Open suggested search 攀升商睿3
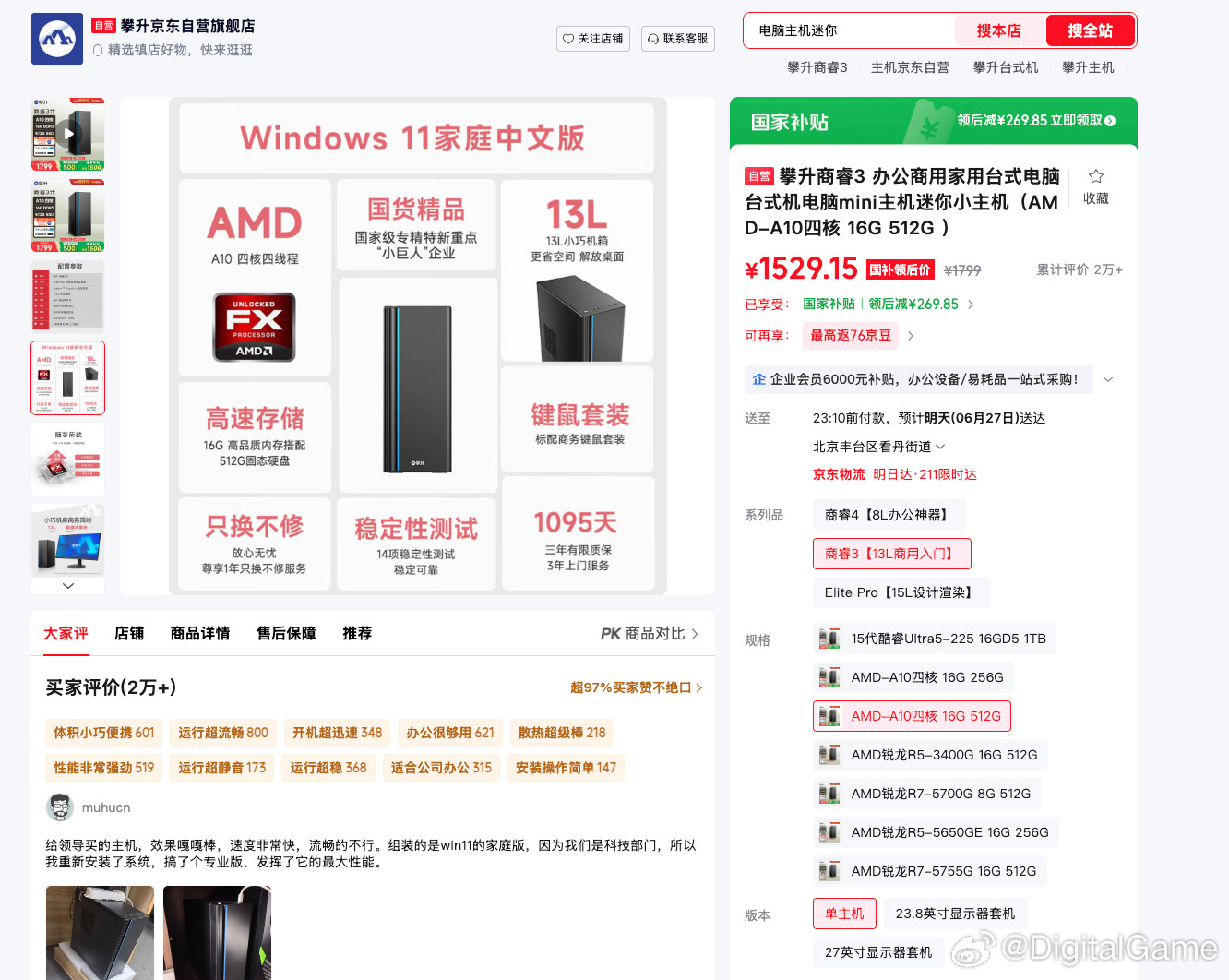 817,67
